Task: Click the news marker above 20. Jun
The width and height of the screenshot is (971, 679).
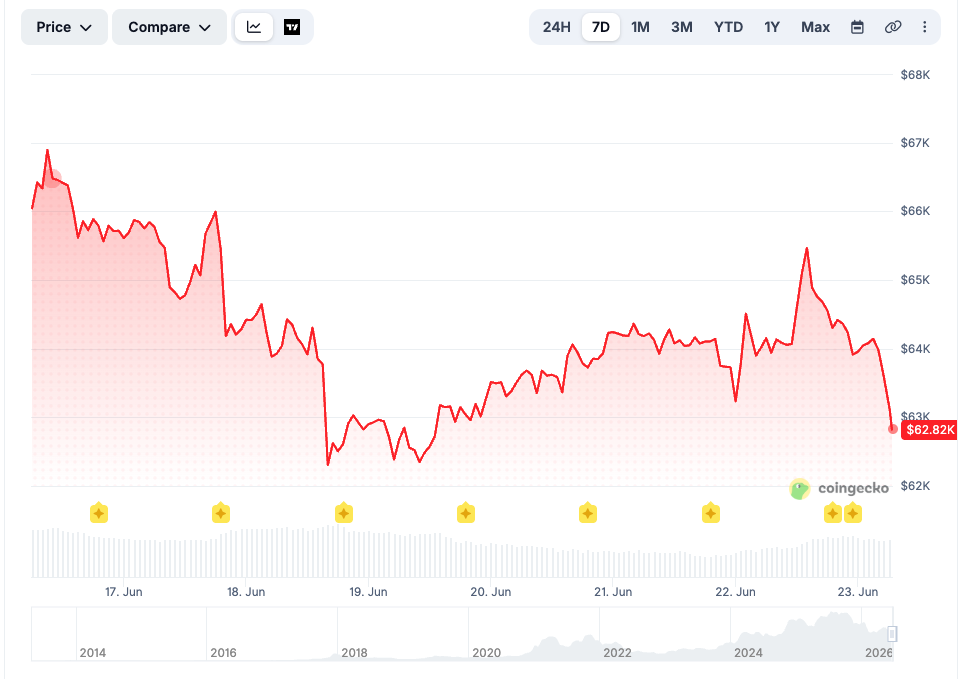Action: tap(466, 513)
